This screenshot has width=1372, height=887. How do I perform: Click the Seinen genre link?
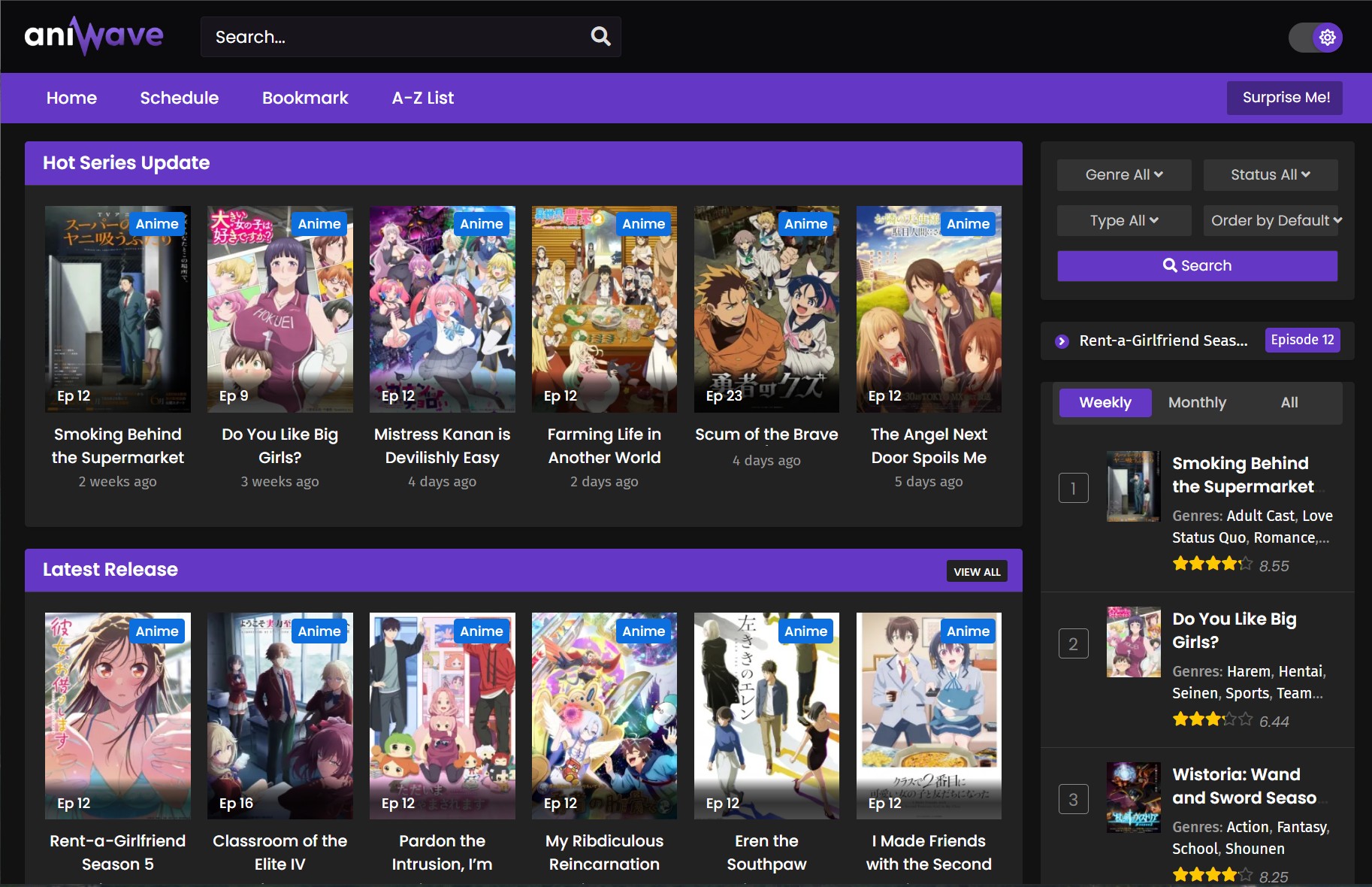coord(1195,693)
